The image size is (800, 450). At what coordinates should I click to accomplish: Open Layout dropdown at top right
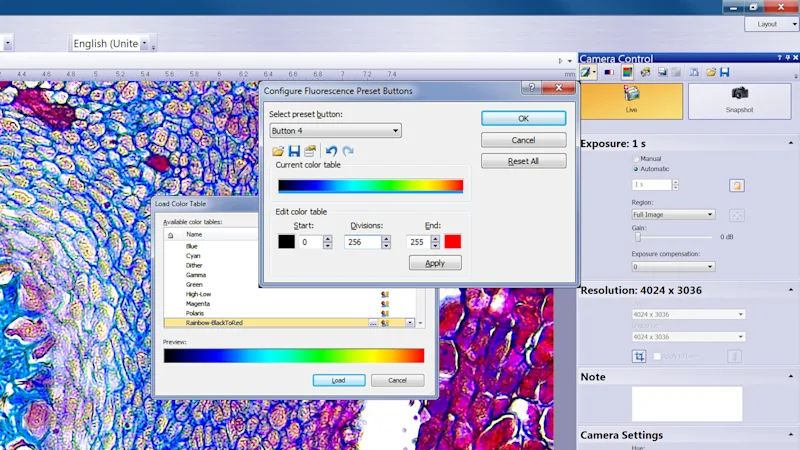click(771, 24)
